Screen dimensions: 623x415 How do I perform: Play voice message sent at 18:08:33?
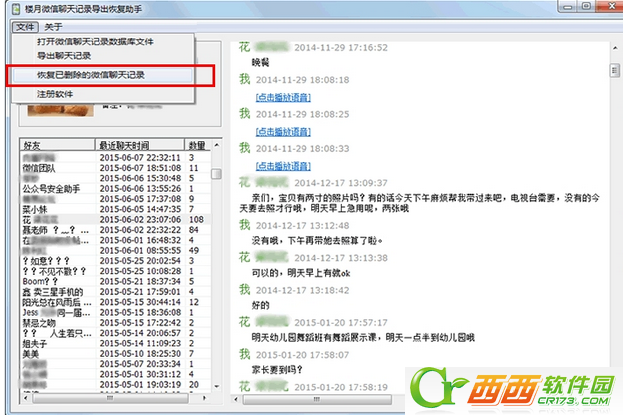coord(283,166)
